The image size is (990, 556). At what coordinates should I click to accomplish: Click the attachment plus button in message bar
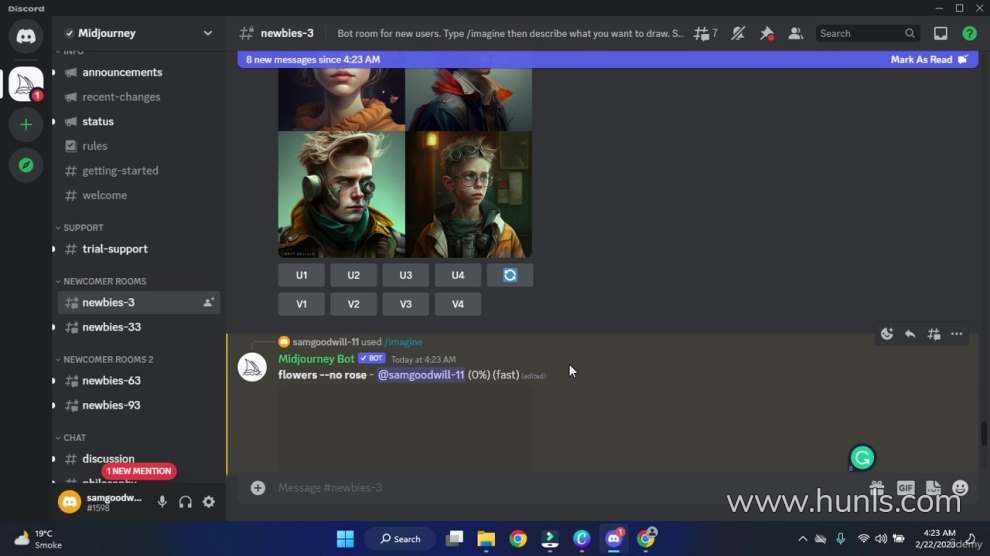[258, 488]
